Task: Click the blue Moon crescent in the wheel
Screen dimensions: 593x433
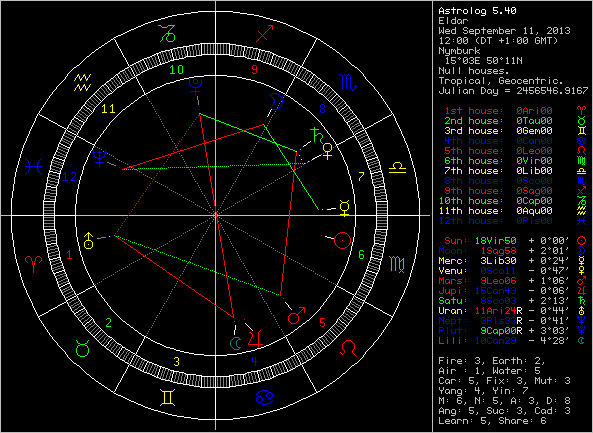Action: (x=276, y=102)
